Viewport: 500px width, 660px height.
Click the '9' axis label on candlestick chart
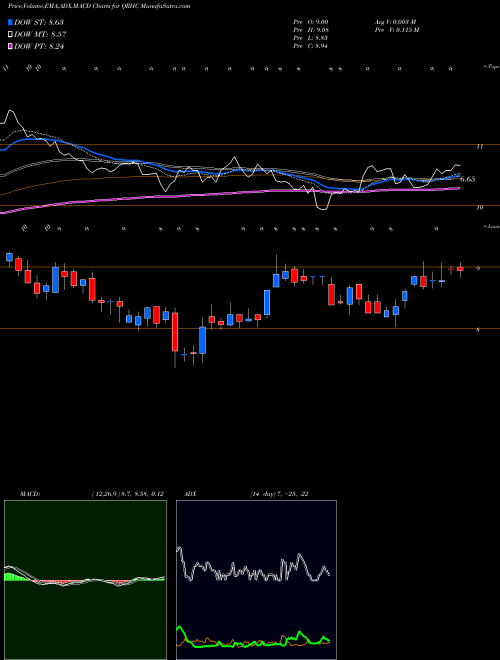pyautogui.click(x=478, y=269)
